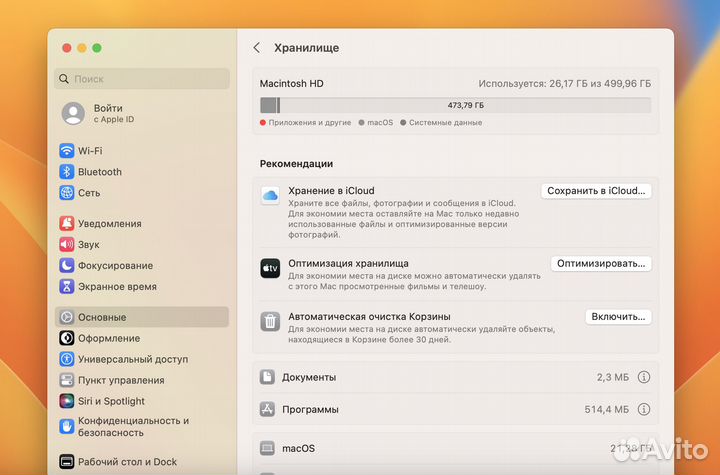Click the Фокусирование moon icon
This screenshot has height=475, width=720.
(67, 266)
